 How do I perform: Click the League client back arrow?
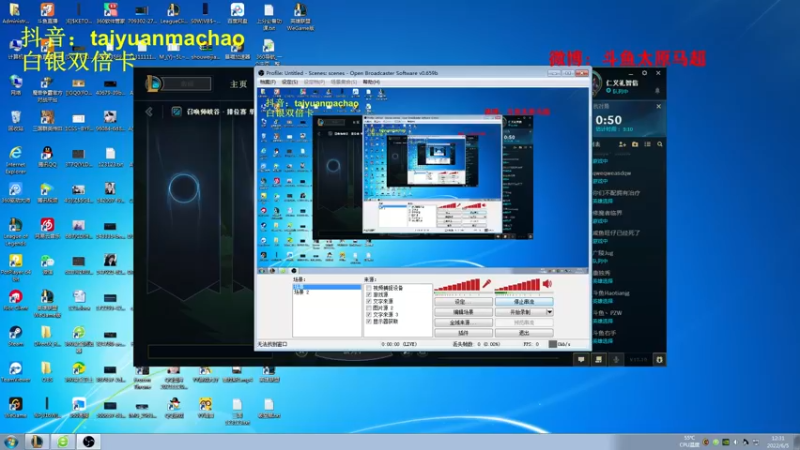[149, 112]
